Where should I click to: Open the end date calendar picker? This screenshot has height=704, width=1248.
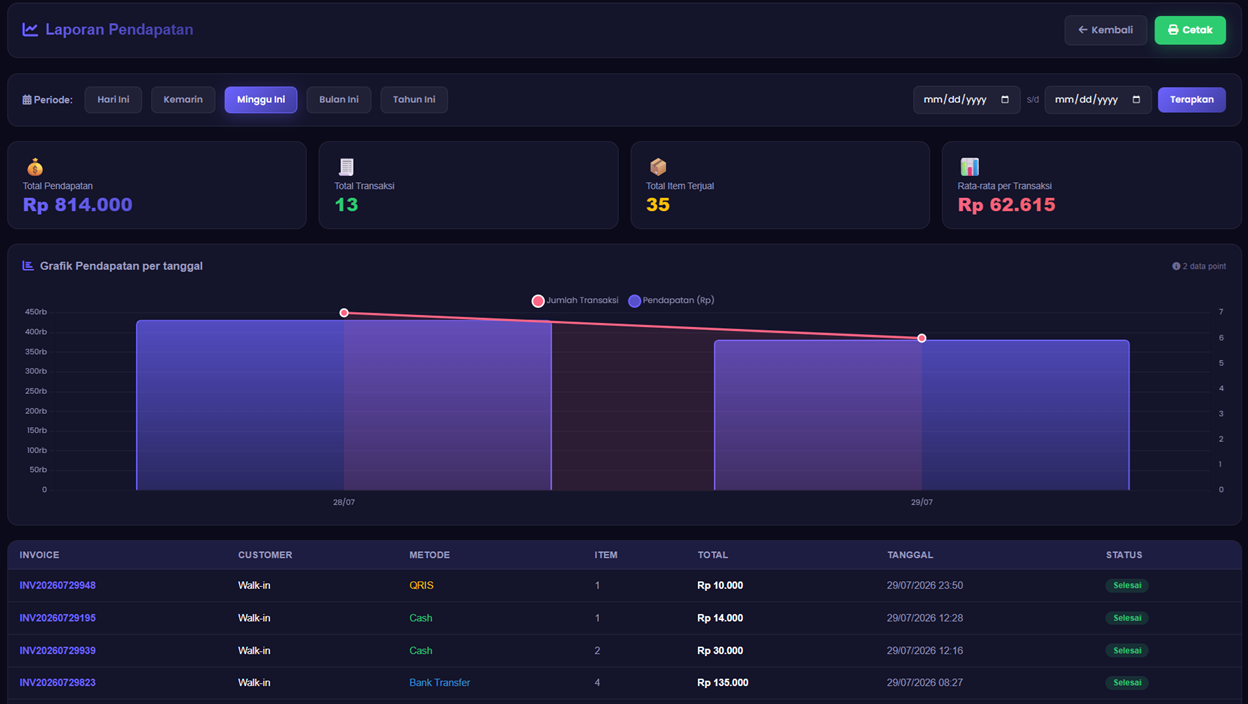(1136, 100)
